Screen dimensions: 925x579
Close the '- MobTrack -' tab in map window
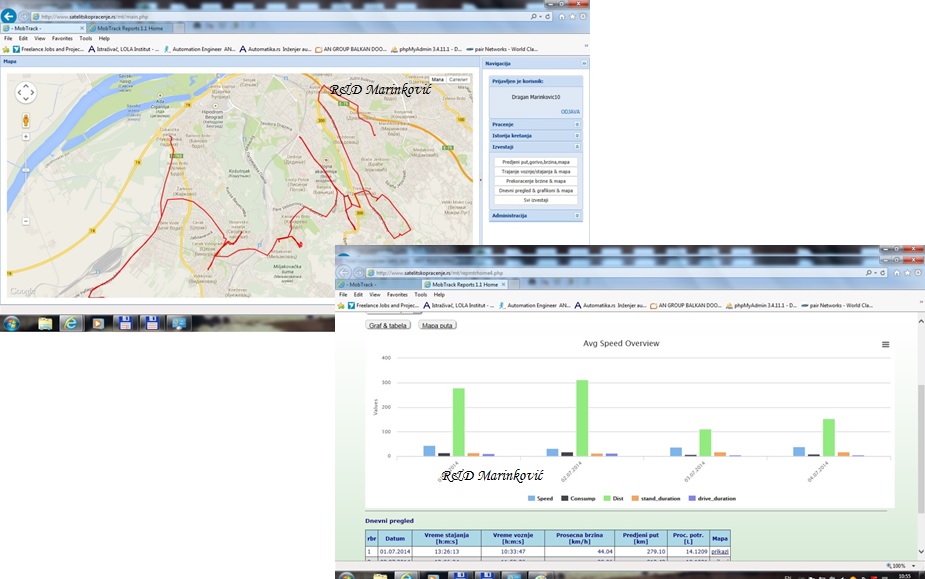[x=82, y=28]
